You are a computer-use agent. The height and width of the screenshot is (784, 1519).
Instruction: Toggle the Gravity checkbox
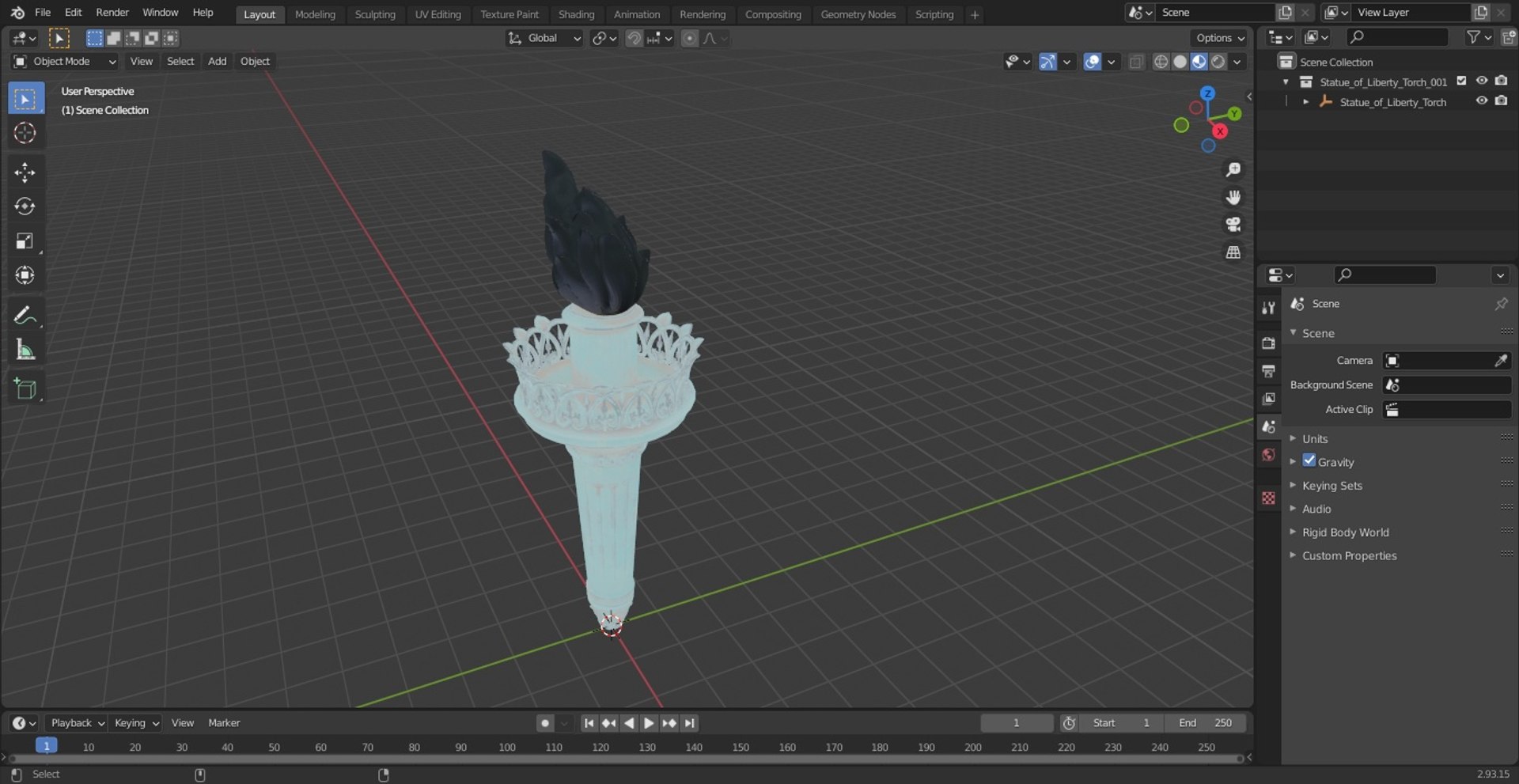(1309, 461)
